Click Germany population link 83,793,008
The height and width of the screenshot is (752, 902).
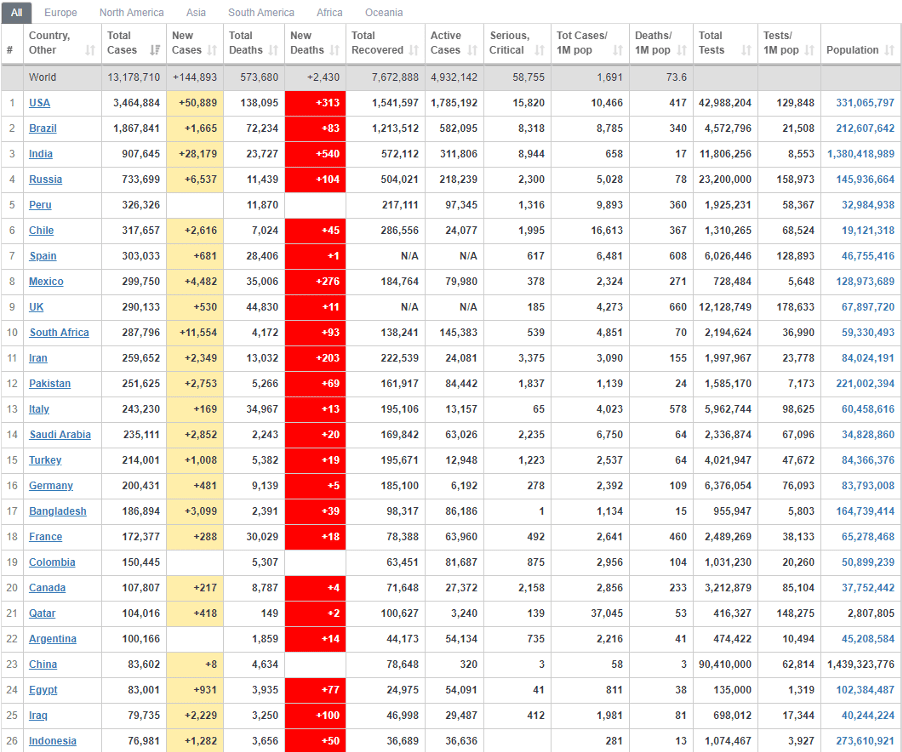(x=868, y=486)
